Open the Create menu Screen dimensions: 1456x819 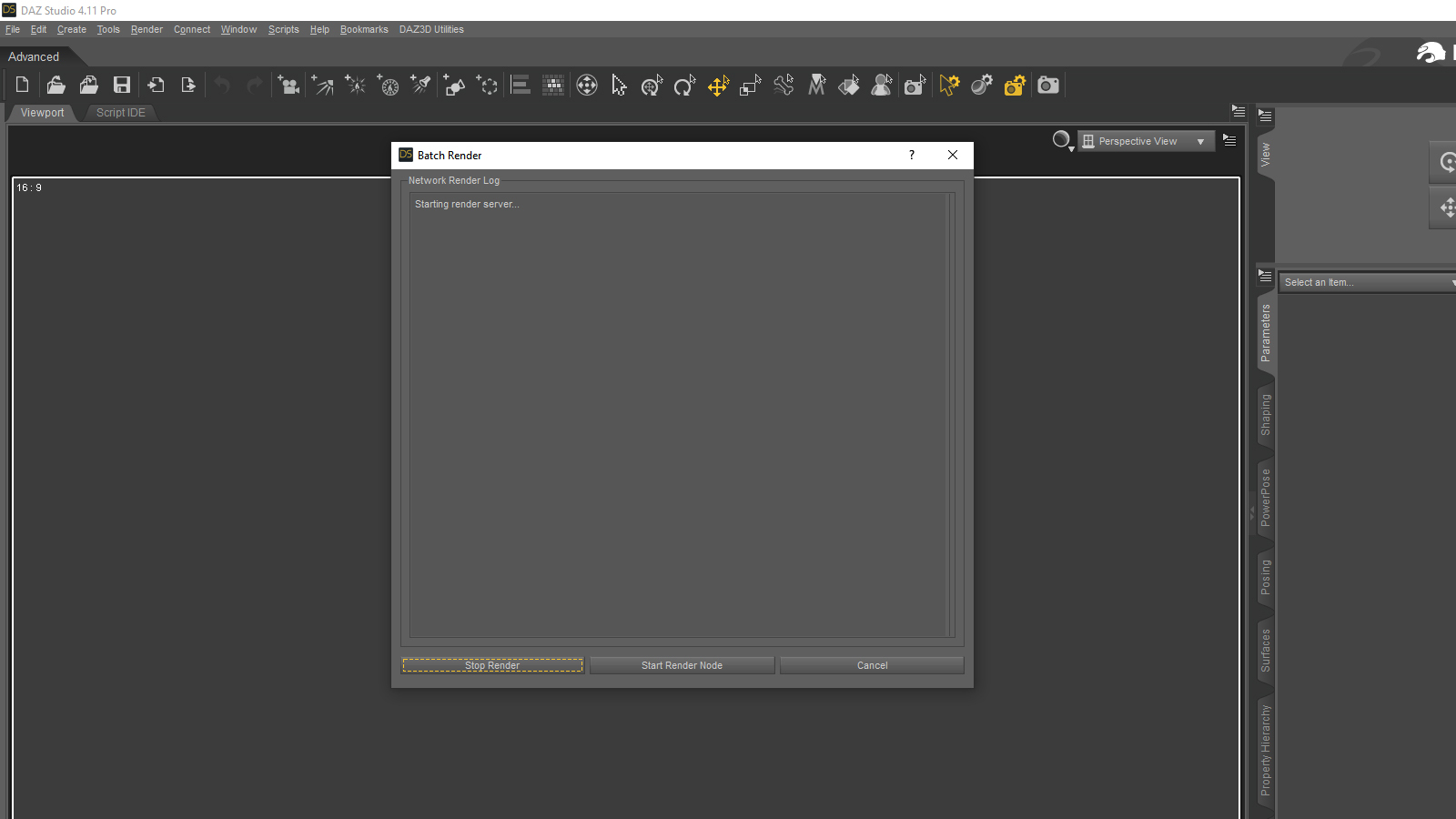coord(72,29)
